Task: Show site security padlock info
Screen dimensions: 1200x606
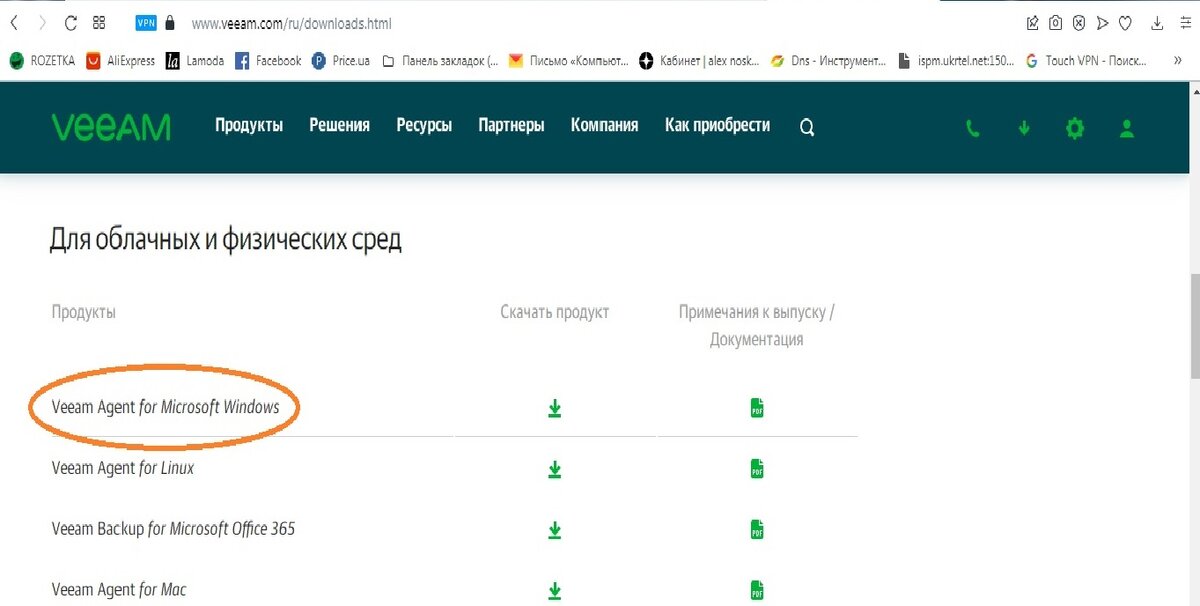Action: 170,22
